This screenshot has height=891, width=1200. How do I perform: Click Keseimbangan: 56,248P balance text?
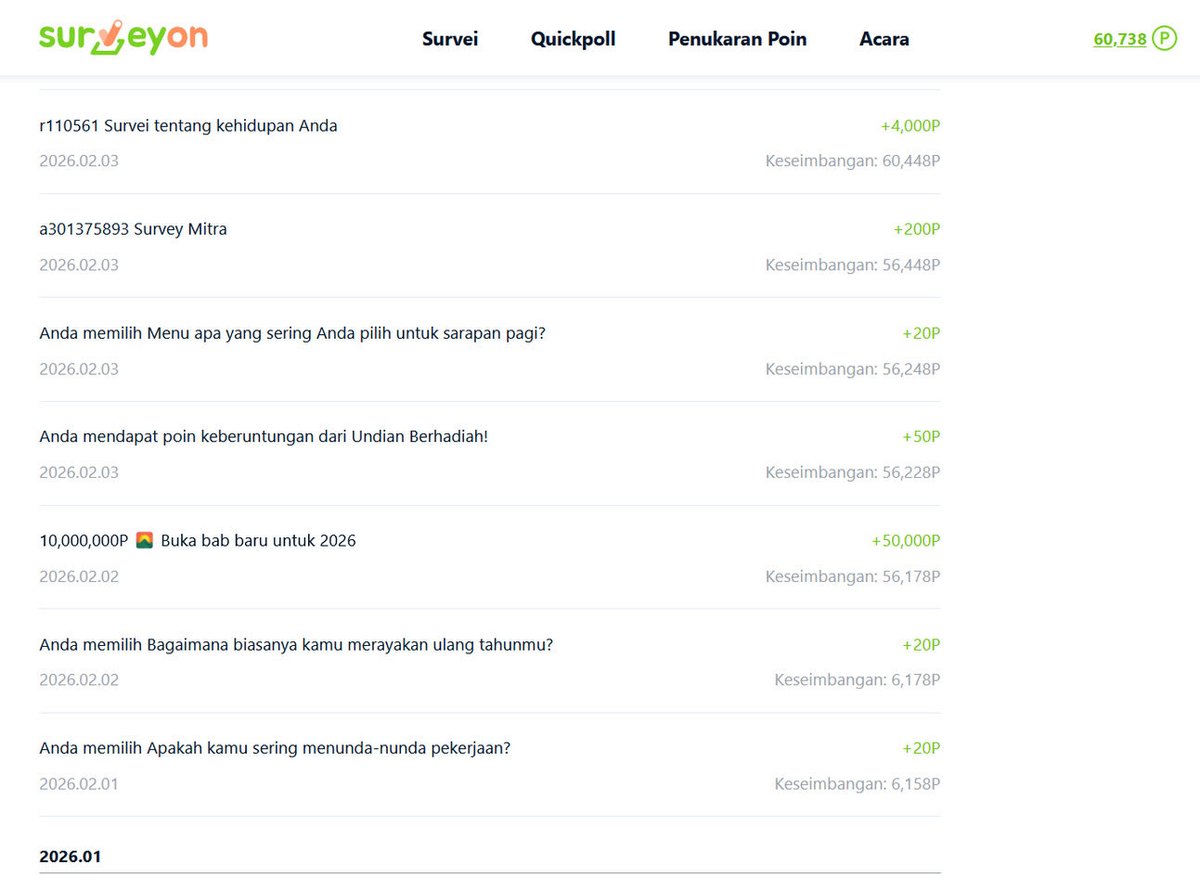(853, 369)
